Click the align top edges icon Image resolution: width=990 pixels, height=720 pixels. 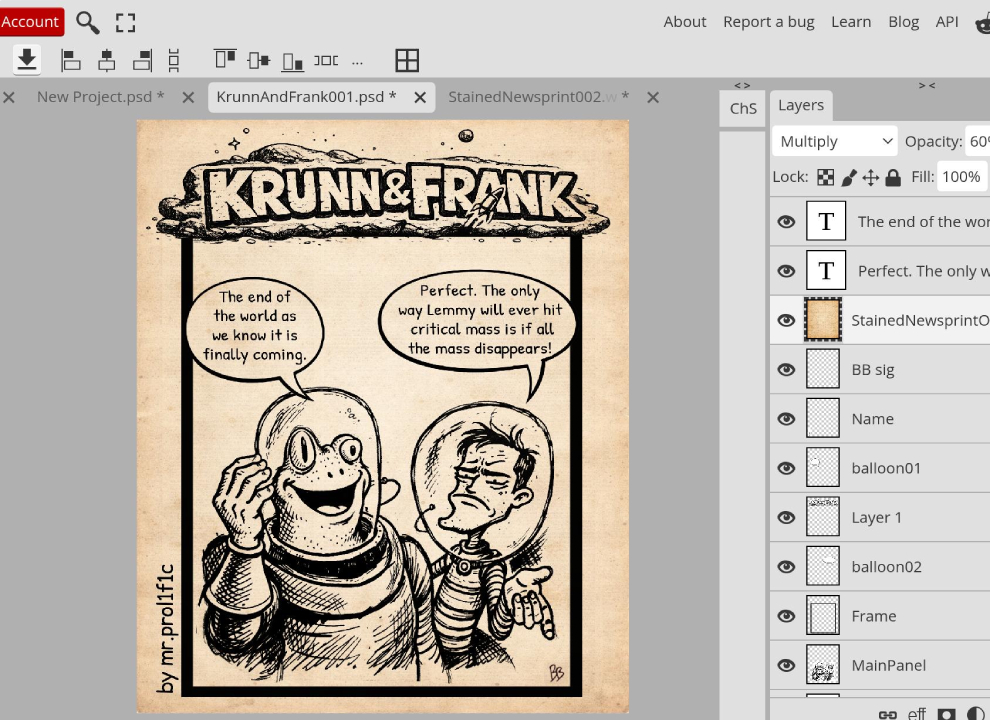click(x=225, y=61)
